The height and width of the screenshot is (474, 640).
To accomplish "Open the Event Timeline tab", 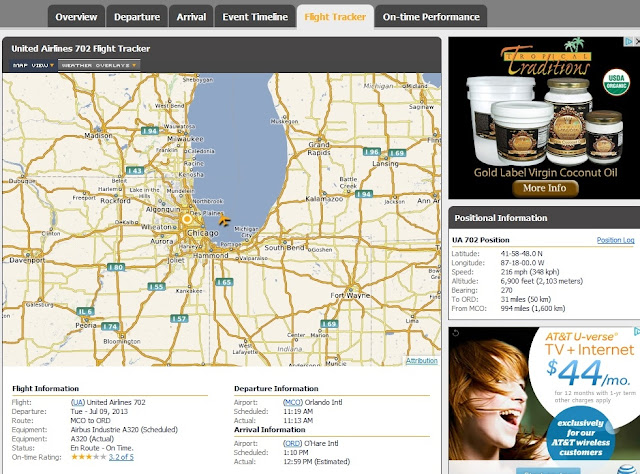I will pyautogui.click(x=255, y=17).
